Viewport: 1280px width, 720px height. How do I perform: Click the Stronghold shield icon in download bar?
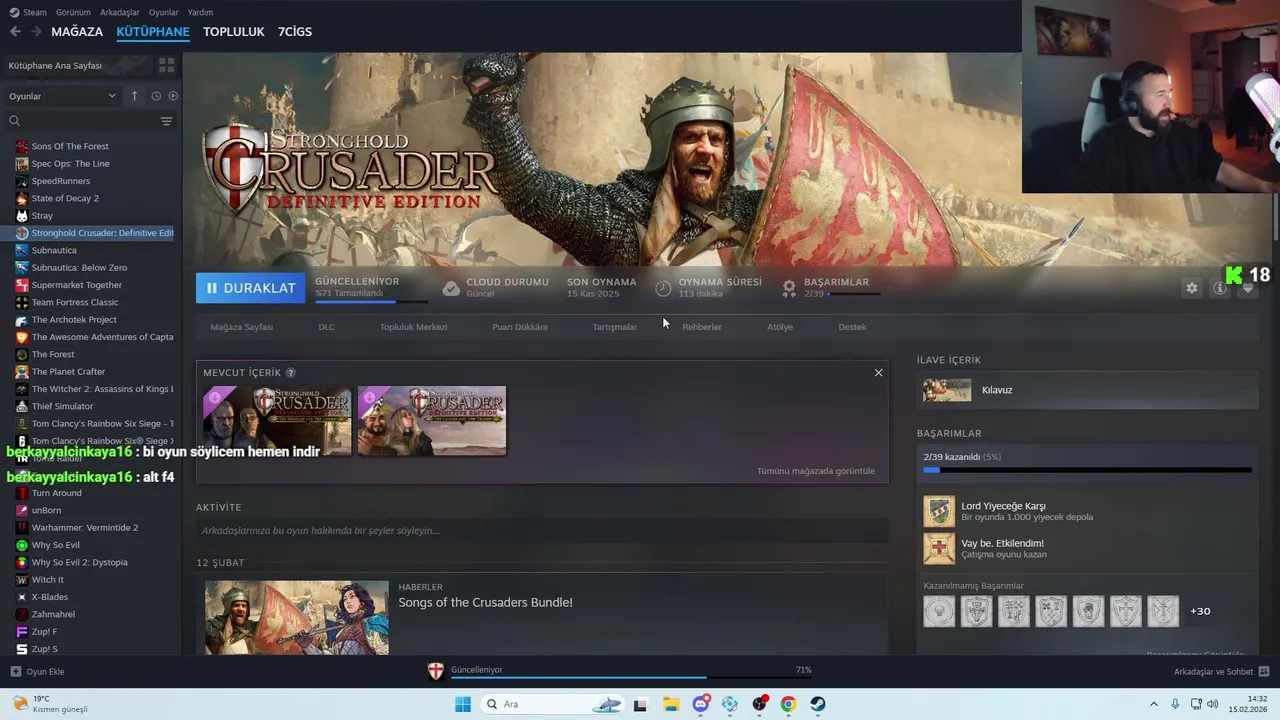(436, 672)
